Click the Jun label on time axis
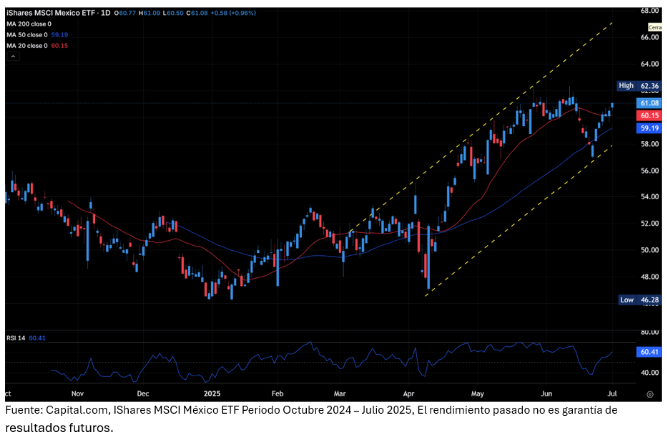The image size is (667, 435). 546,394
